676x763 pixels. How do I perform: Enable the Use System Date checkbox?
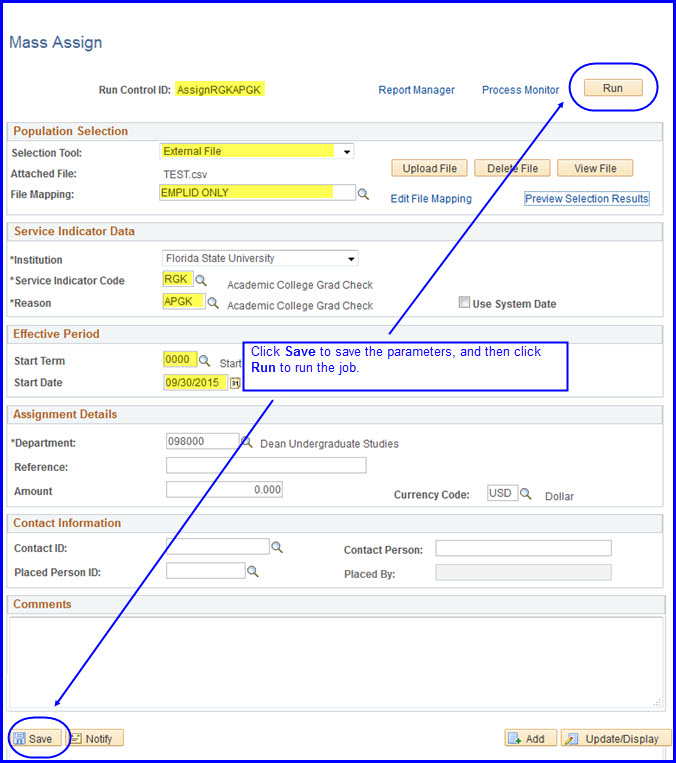(464, 303)
